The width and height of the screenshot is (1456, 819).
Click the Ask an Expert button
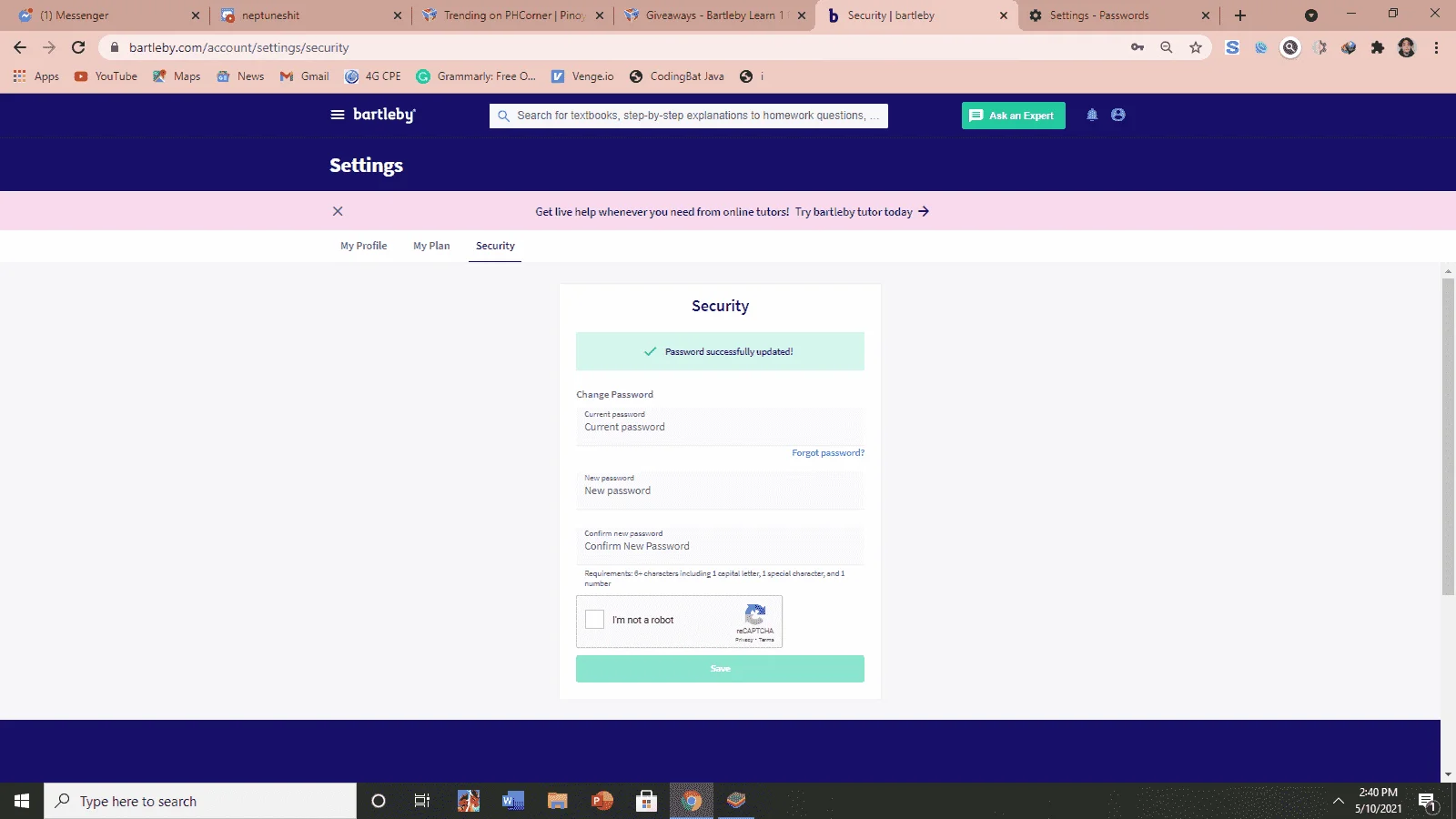pos(1013,116)
